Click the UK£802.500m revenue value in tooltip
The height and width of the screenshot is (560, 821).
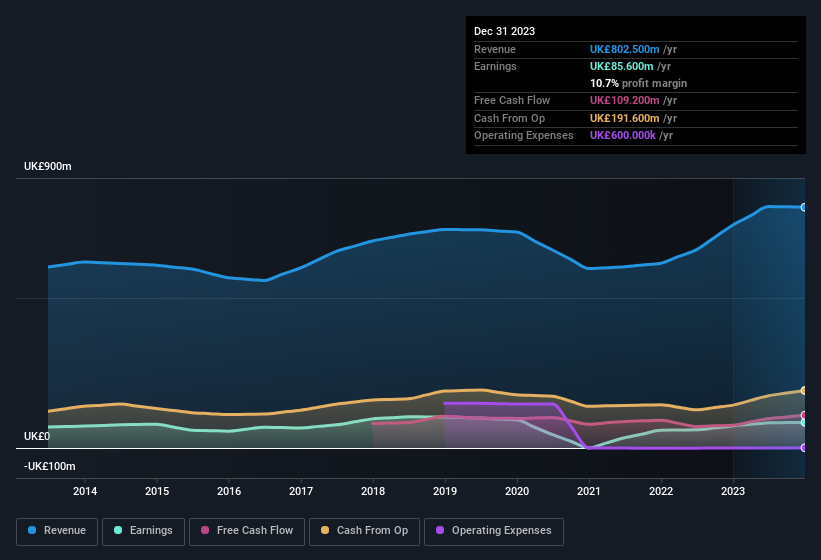pos(626,49)
